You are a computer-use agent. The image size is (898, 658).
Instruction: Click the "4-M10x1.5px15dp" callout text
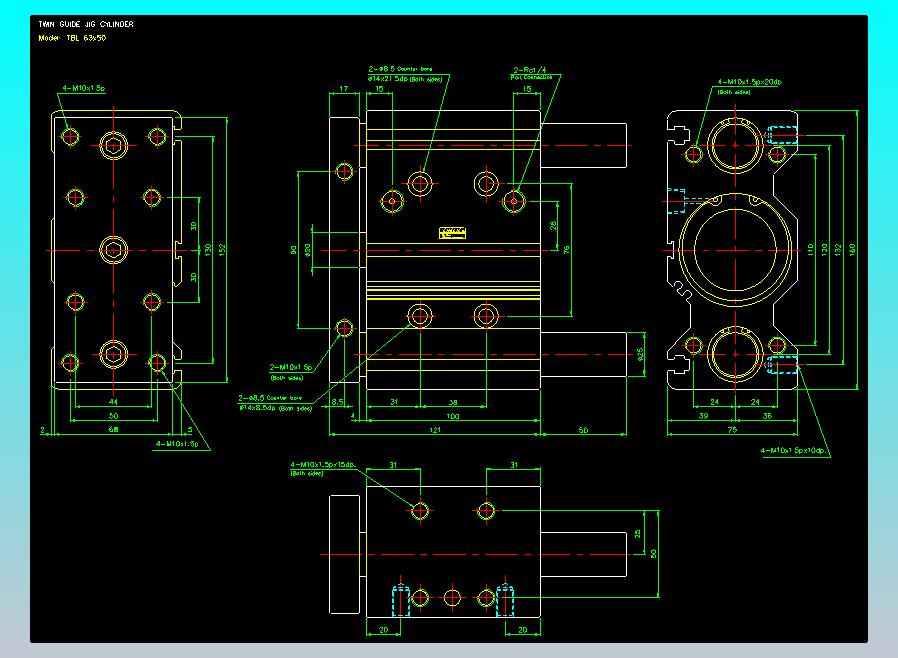point(323,464)
